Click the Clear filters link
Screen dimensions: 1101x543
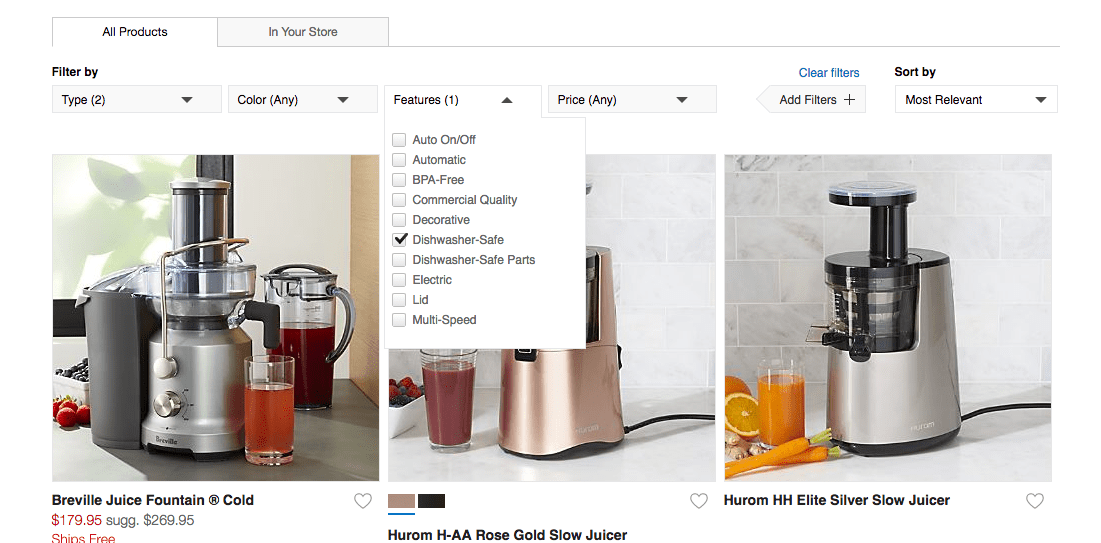click(829, 73)
